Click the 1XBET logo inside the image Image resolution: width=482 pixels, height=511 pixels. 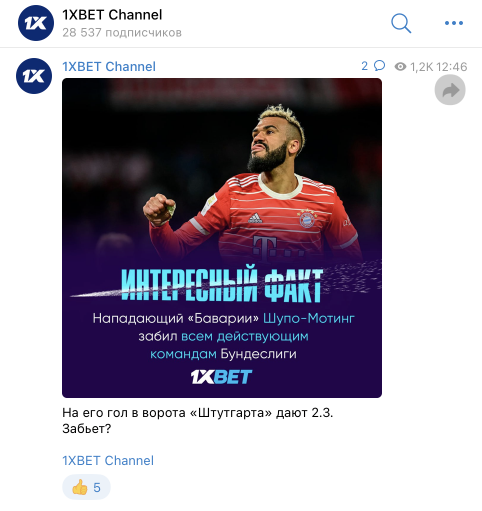[221, 377]
